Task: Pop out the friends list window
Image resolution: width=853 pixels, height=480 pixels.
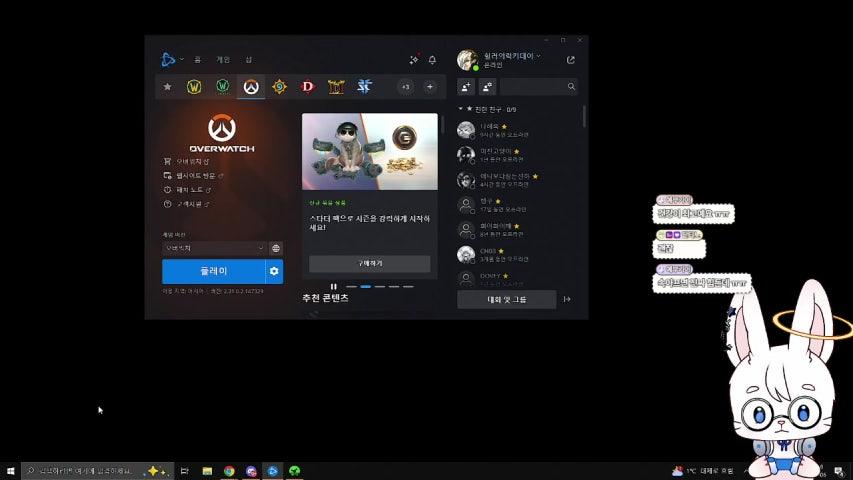Action: 571,60
